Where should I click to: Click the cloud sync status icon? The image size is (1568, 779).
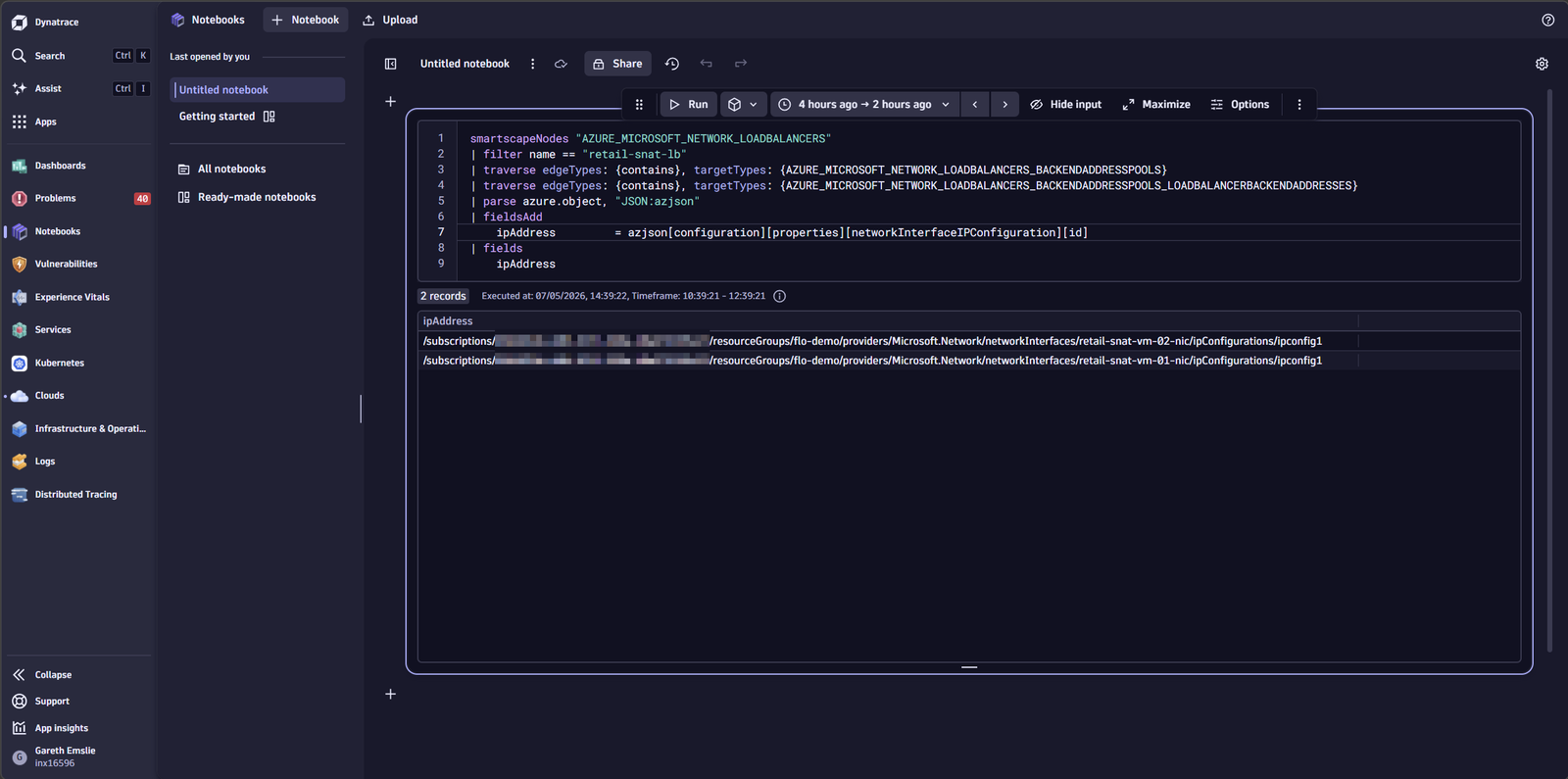(x=561, y=64)
